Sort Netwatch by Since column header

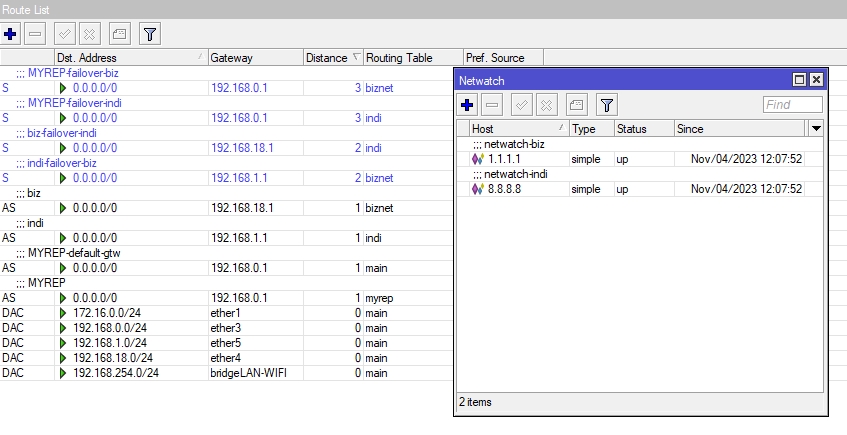[739, 129]
